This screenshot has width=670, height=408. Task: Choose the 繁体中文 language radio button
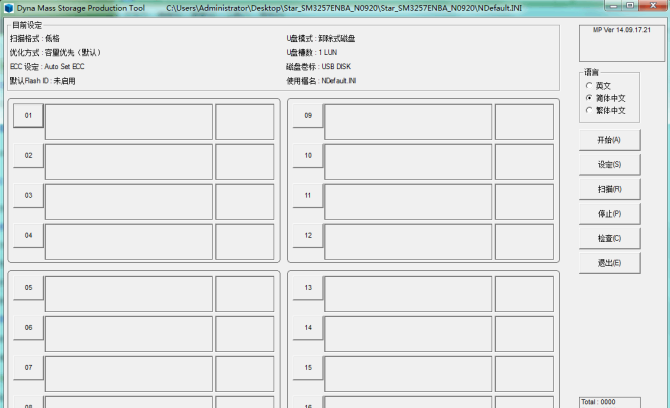tap(589, 110)
